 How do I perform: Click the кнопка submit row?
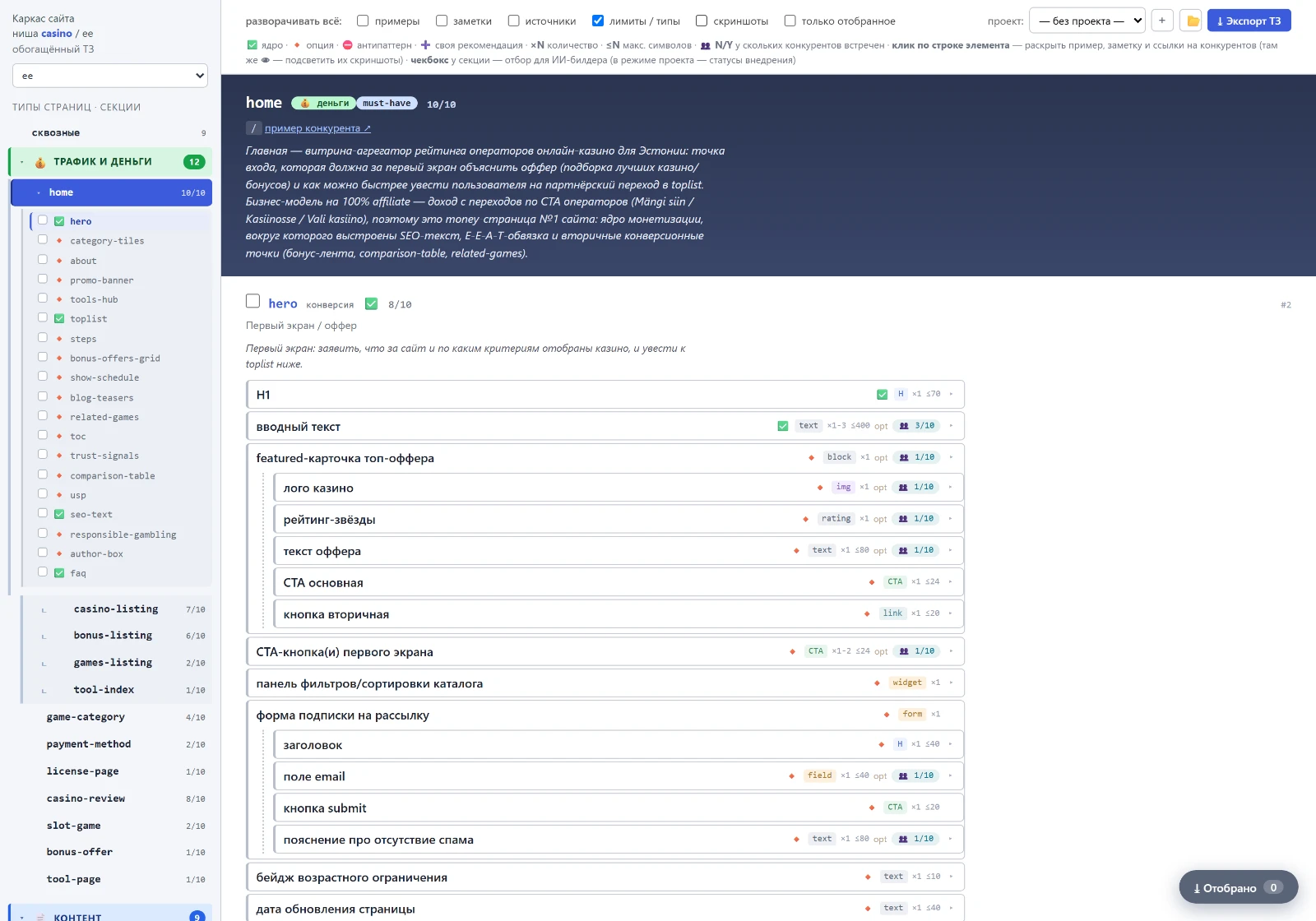[x=619, y=808]
